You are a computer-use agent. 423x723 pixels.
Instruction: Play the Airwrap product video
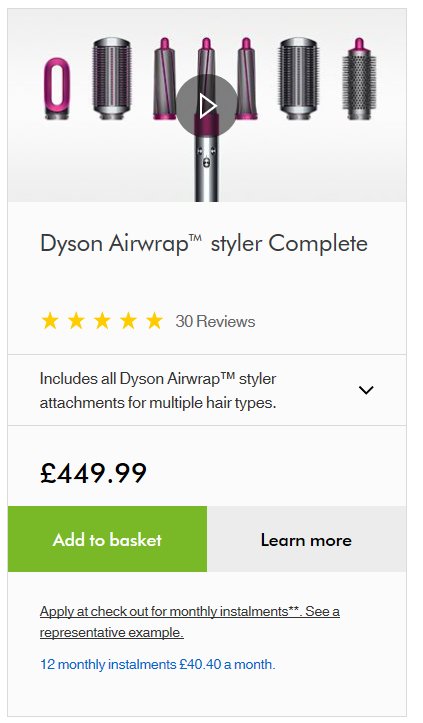click(x=207, y=107)
